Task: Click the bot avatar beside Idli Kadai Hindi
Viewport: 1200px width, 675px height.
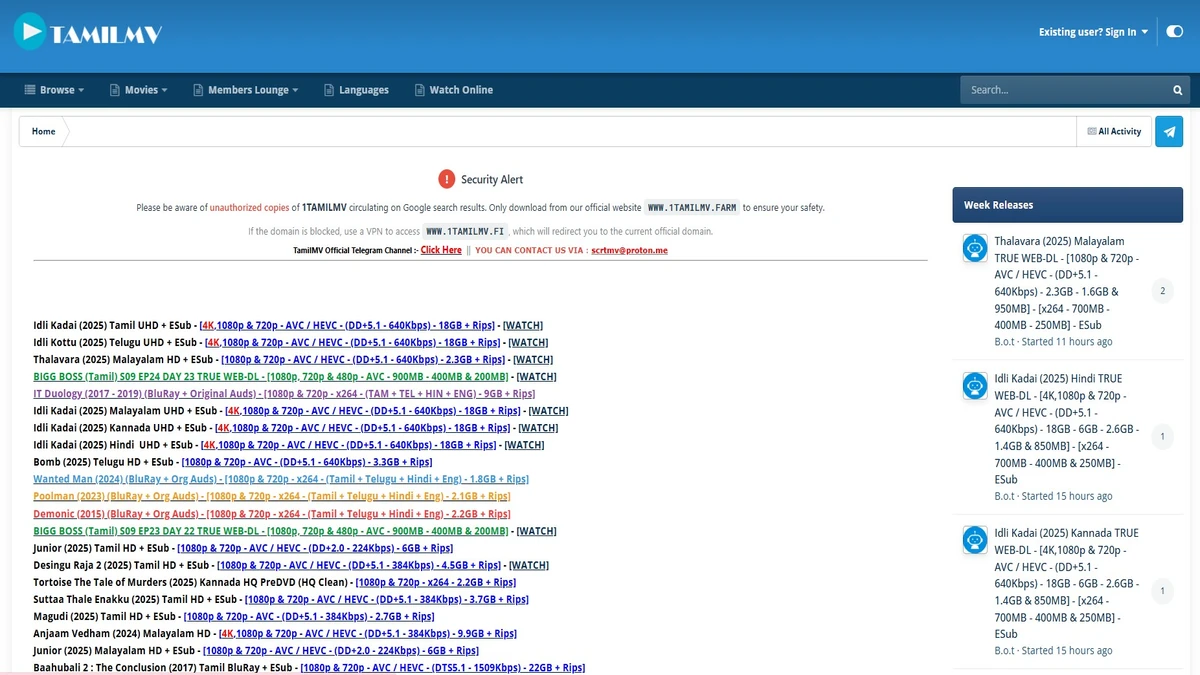Action: click(x=974, y=385)
